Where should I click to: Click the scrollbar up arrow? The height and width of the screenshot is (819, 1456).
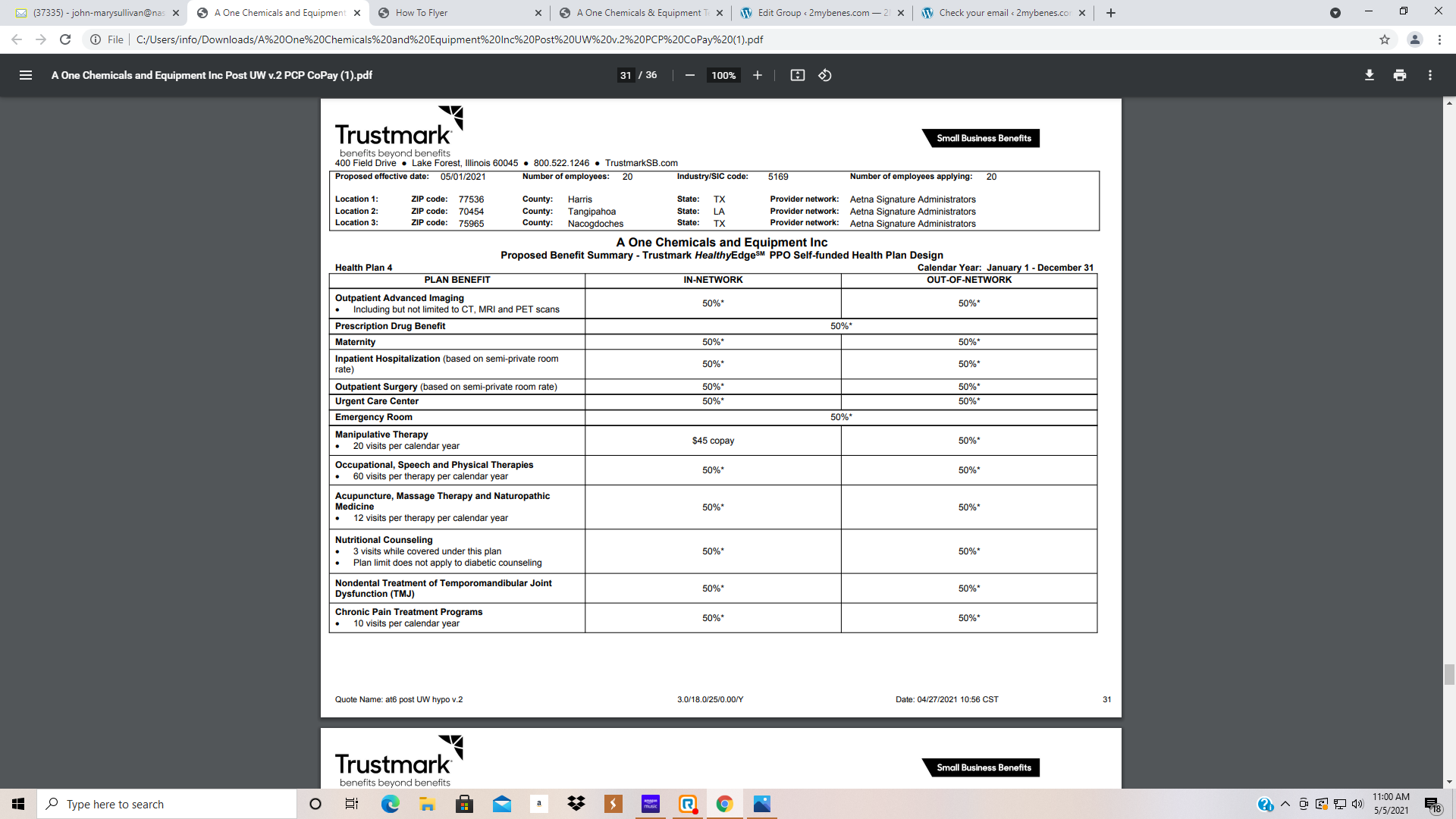(1449, 103)
